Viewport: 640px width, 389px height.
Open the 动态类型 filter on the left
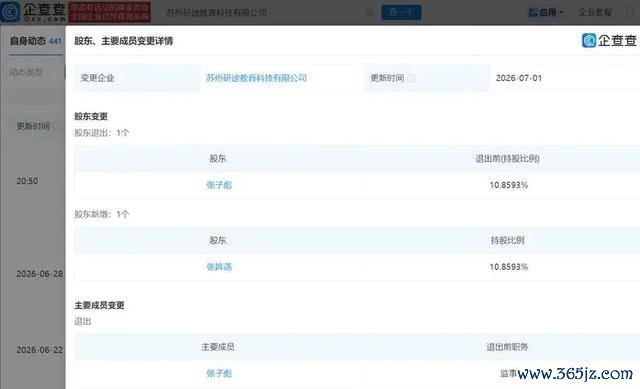coord(27,73)
